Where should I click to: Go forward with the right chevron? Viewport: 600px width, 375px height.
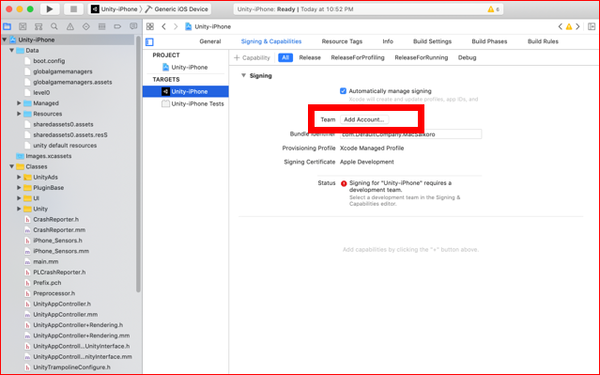tap(176, 26)
